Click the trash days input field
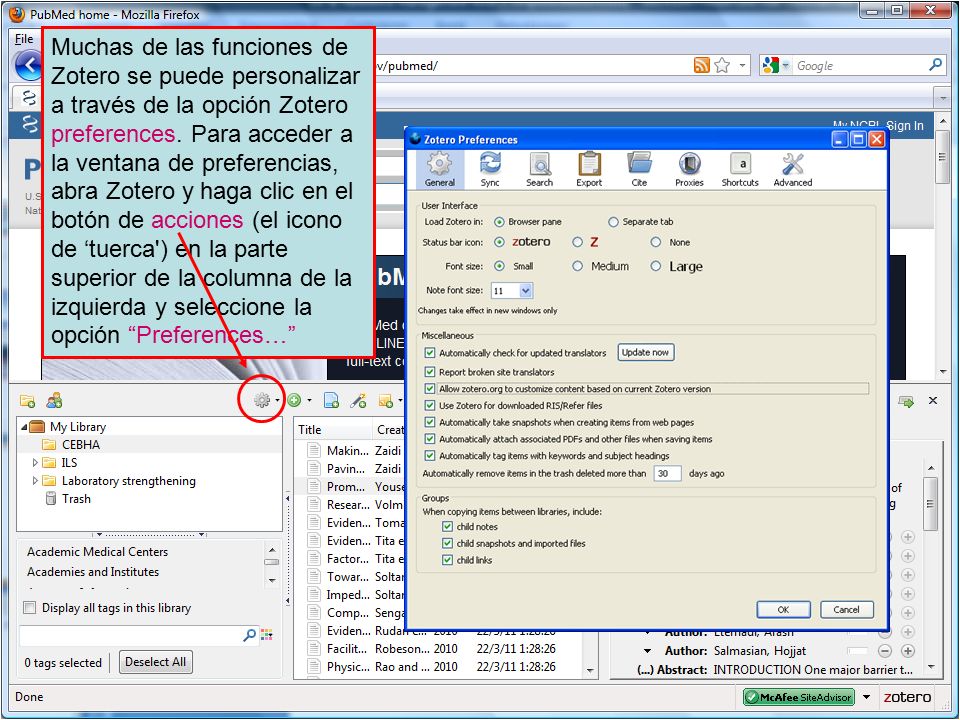This screenshot has height=720, width=960. point(667,473)
